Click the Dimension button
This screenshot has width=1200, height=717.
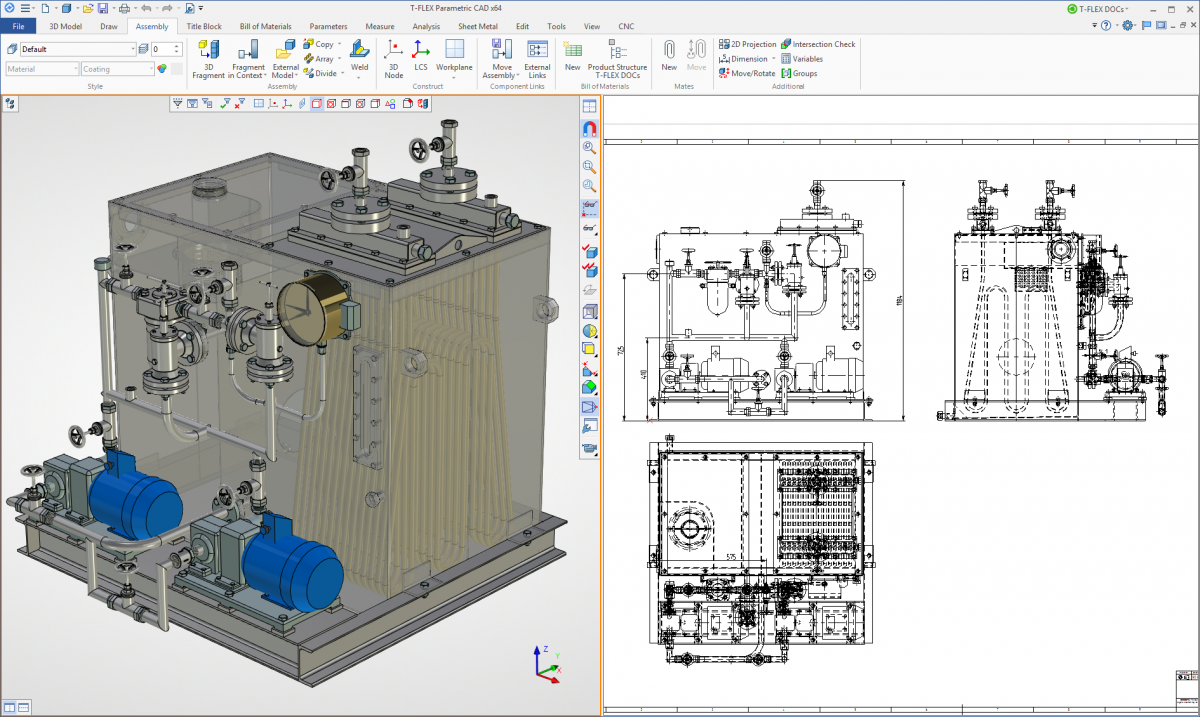point(743,59)
